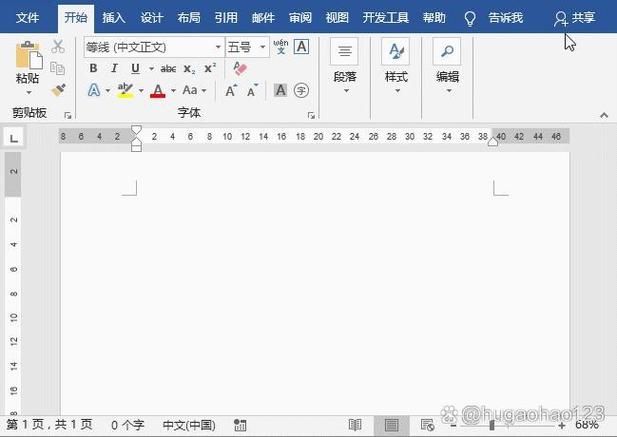
Task: Select the Format Painter brush icon
Action: pos(58,90)
